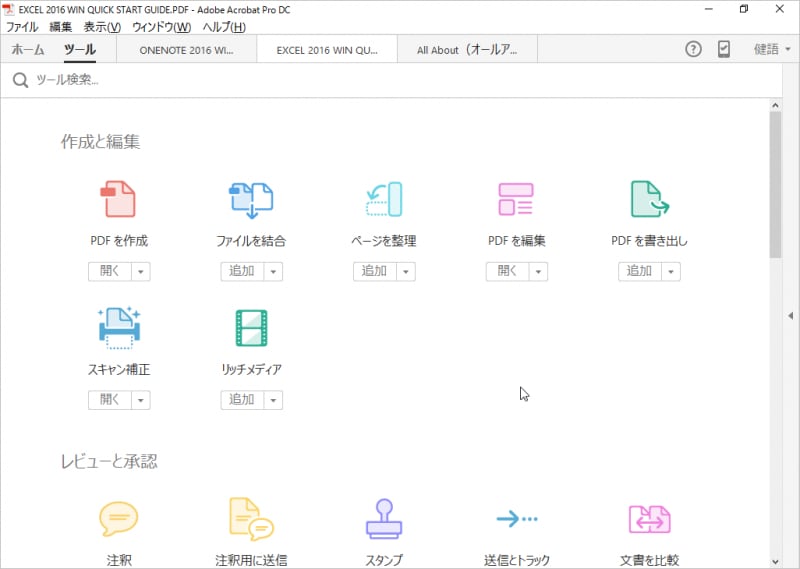The height and width of the screenshot is (569, 800).
Task: Click 追加 button under ページを整理
Action: (x=375, y=271)
